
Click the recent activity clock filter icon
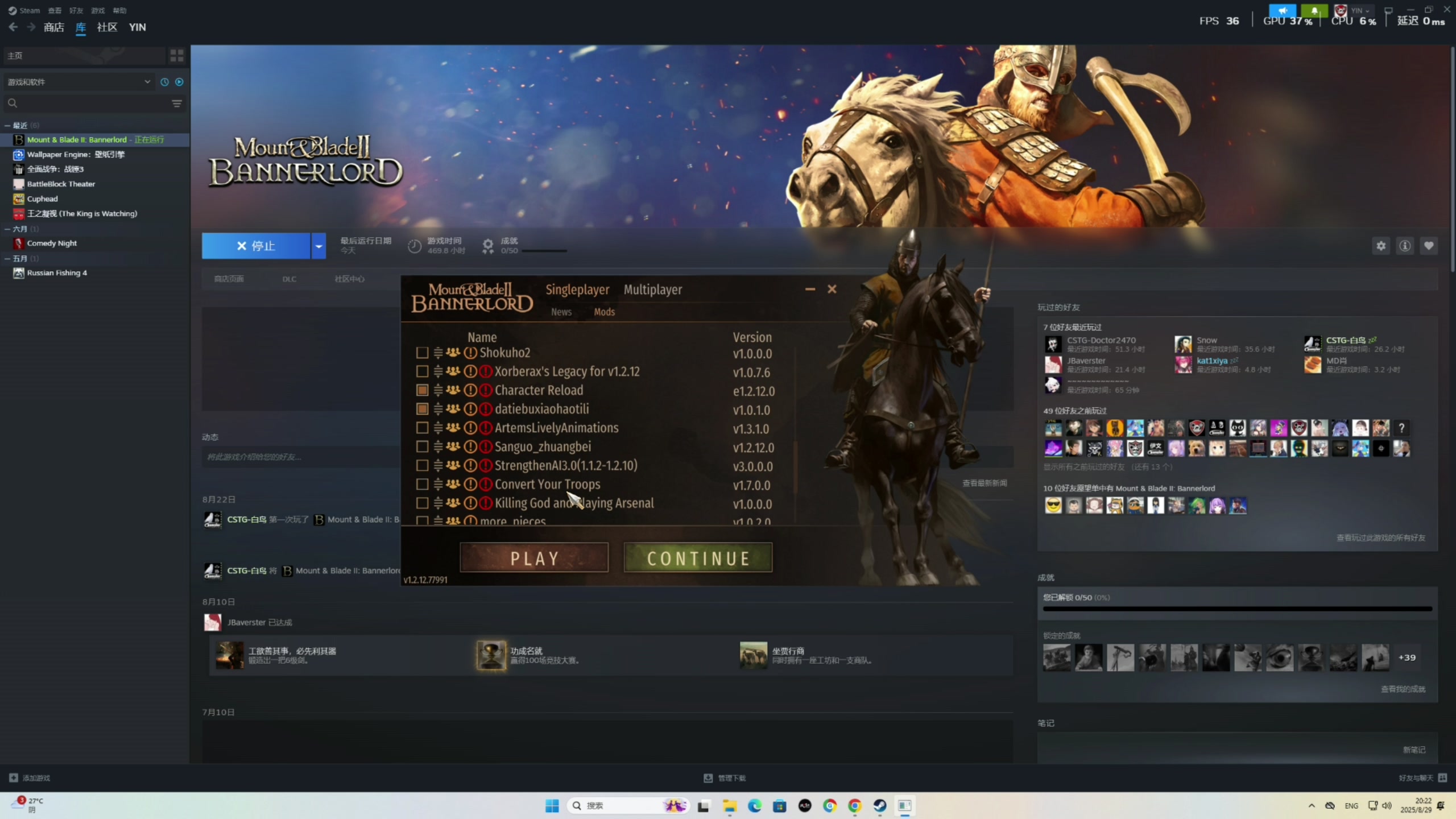pyautogui.click(x=164, y=82)
